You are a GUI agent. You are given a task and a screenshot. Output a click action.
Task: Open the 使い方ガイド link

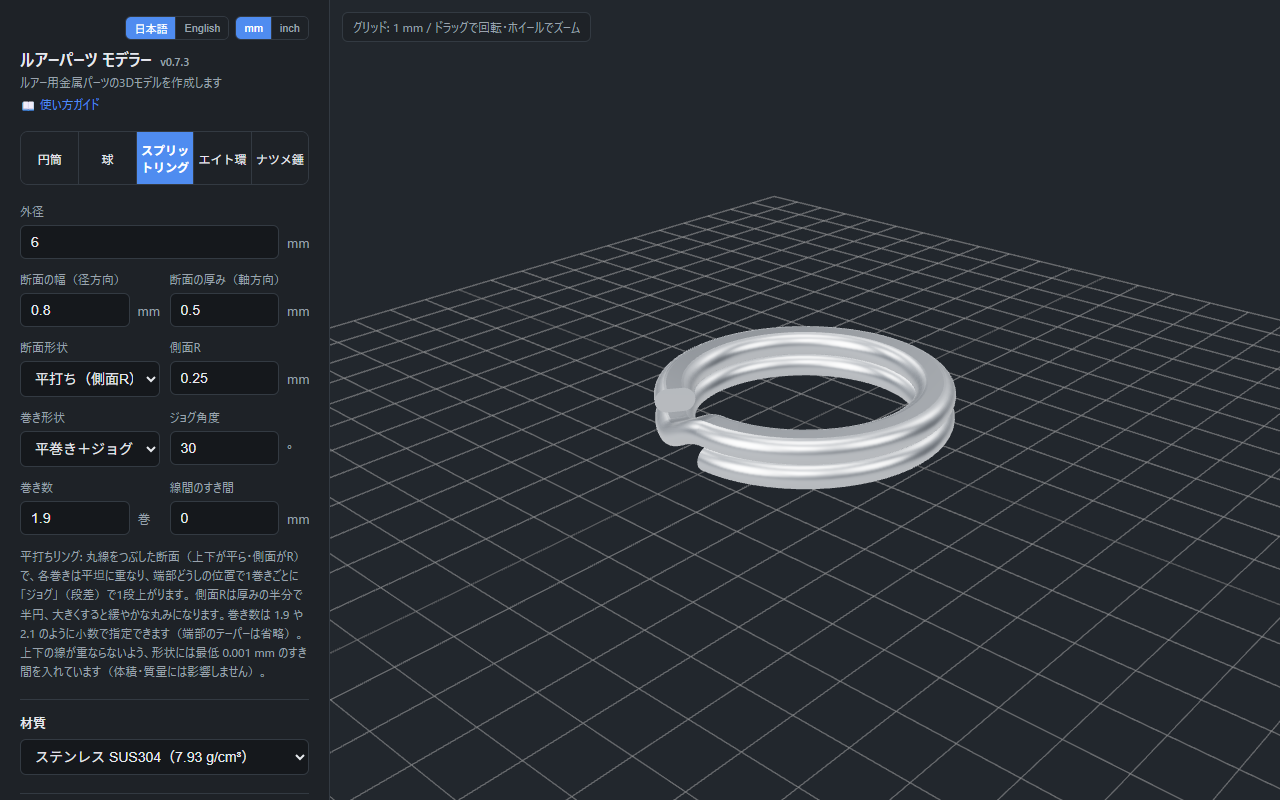point(70,105)
